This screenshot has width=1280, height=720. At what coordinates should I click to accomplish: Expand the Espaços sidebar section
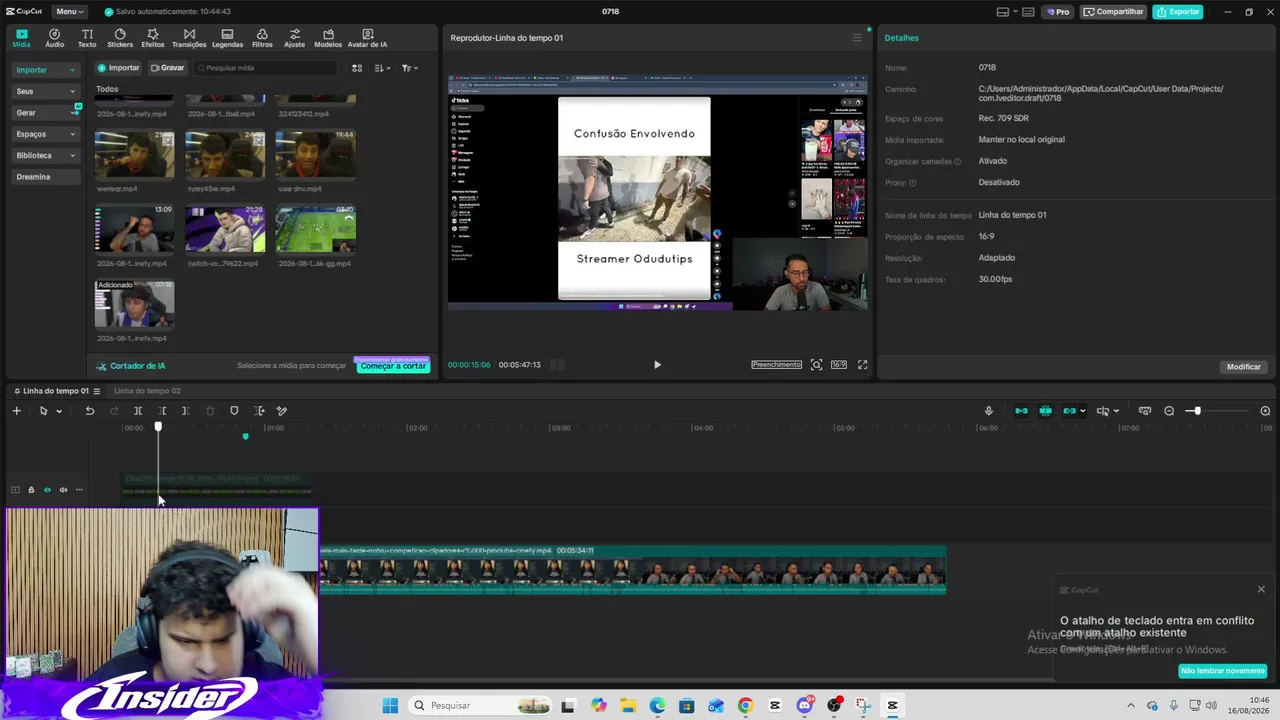point(45,134)
